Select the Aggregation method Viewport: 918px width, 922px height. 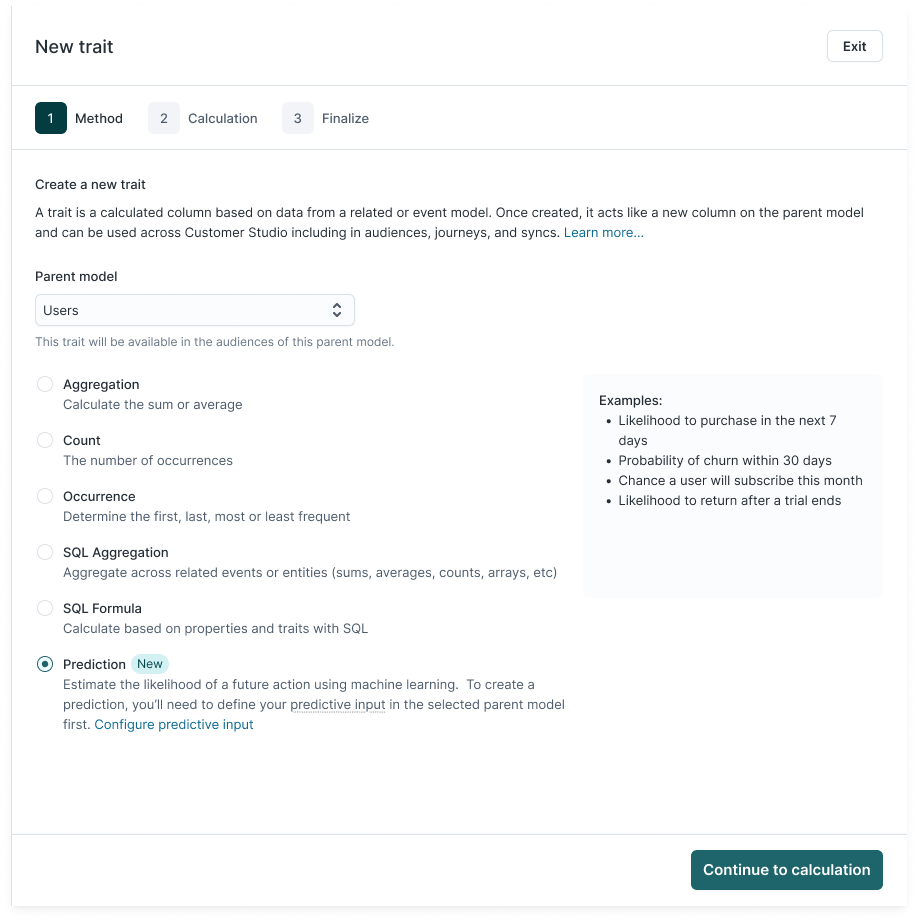click(x=45, y=384)
